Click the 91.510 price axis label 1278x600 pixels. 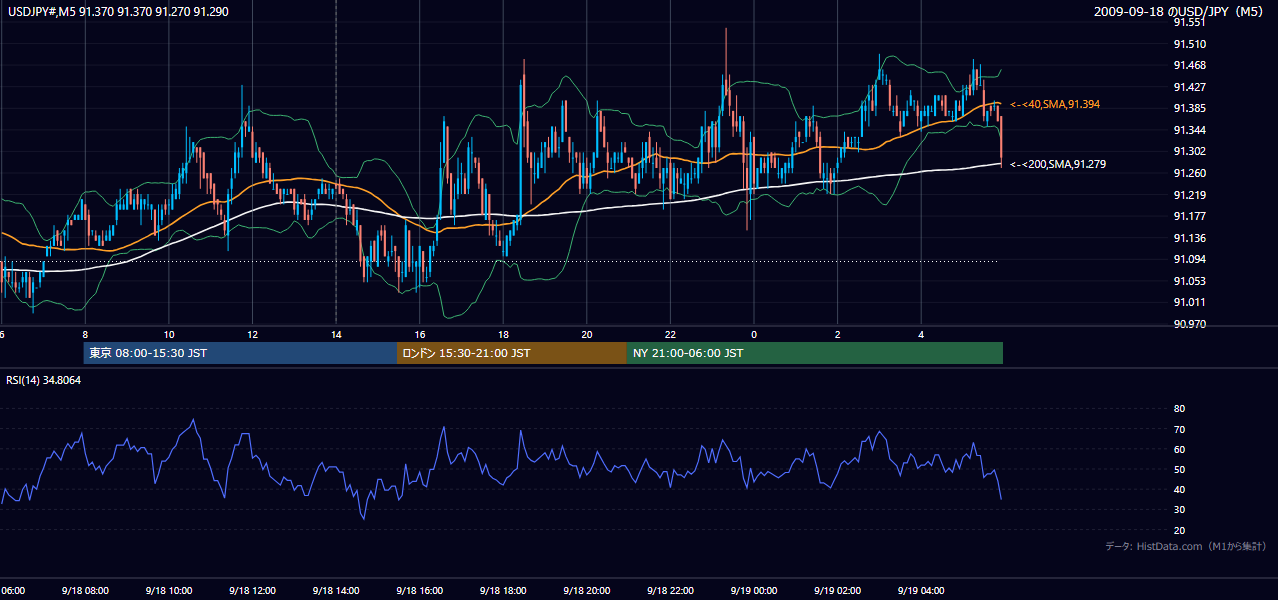coord(1188,44)
